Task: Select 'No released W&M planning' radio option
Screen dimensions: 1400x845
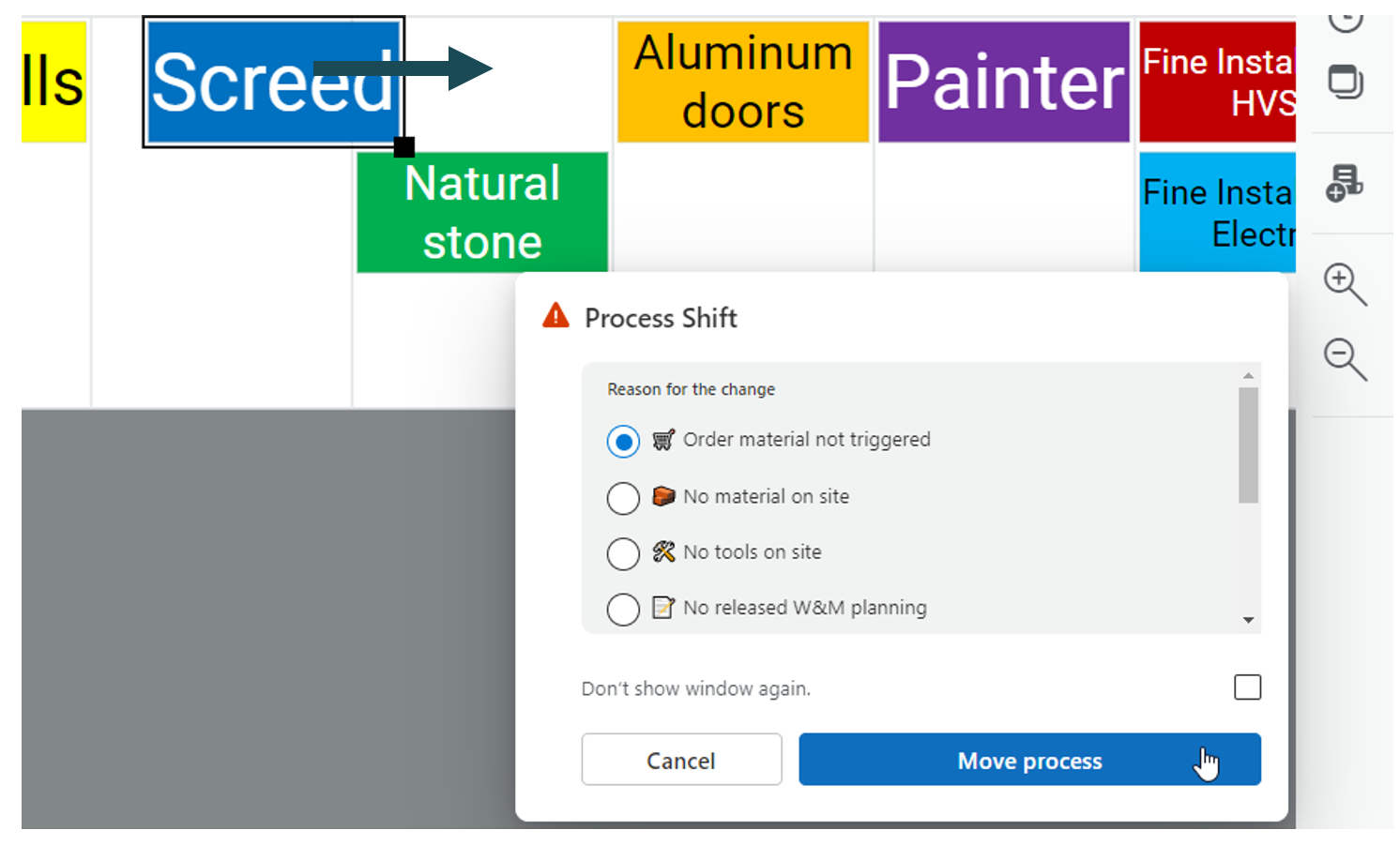Action: (x=623, y=609)
